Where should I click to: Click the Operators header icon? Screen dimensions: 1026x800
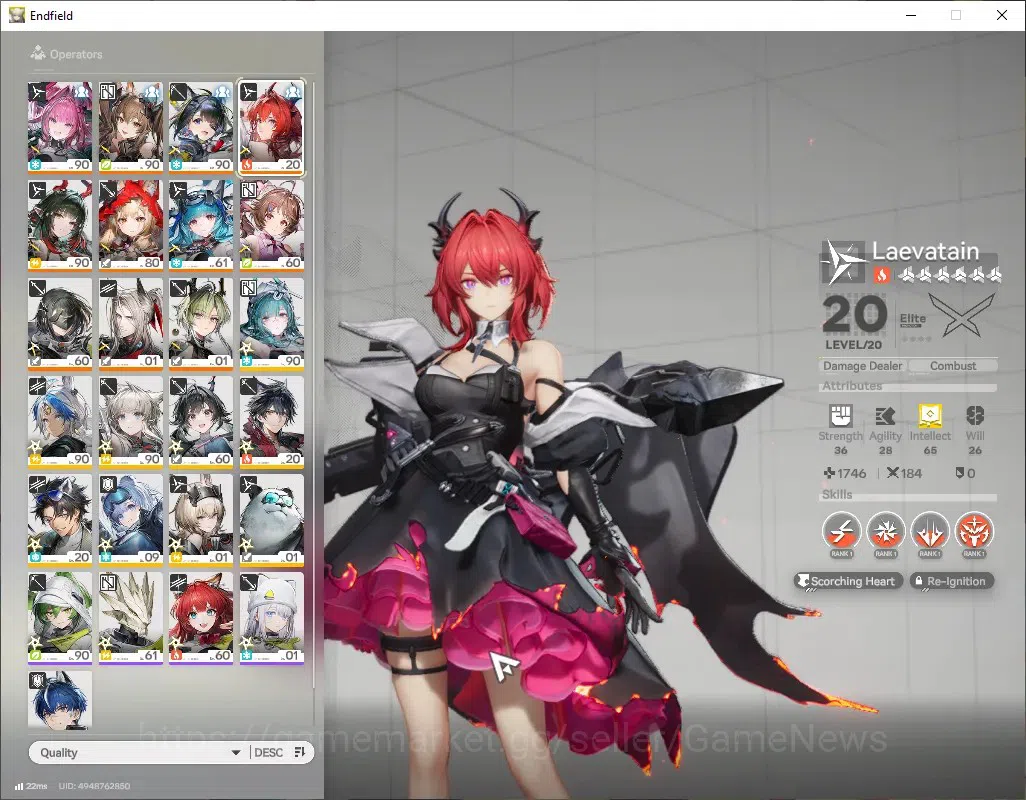(38, 53)
